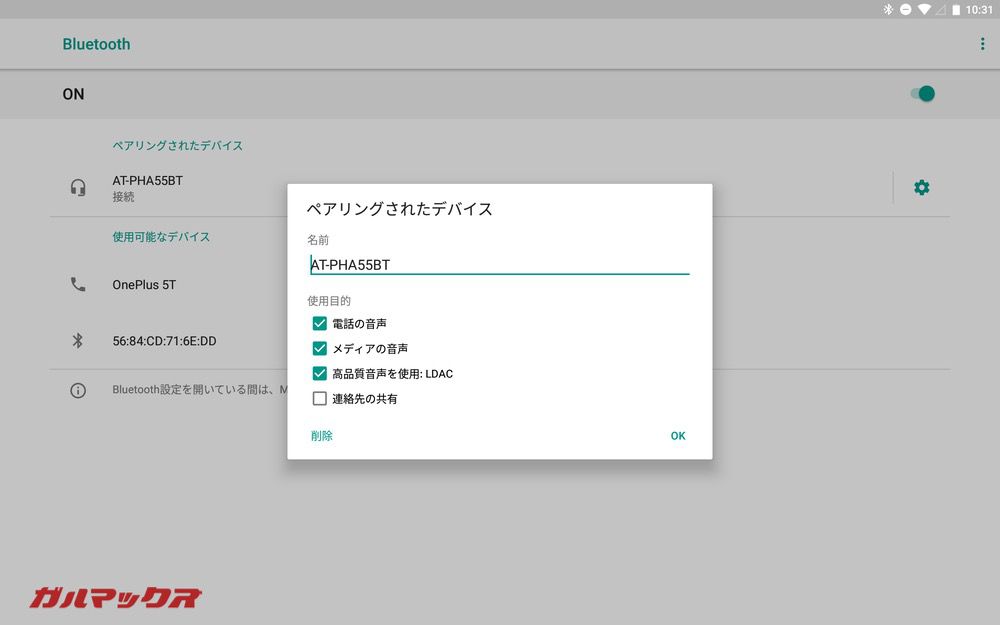This screenshot has height=625, width=1000.
Task: Open the overflow menu on the Bluetooth screen
Action: (x=981, y=43)
